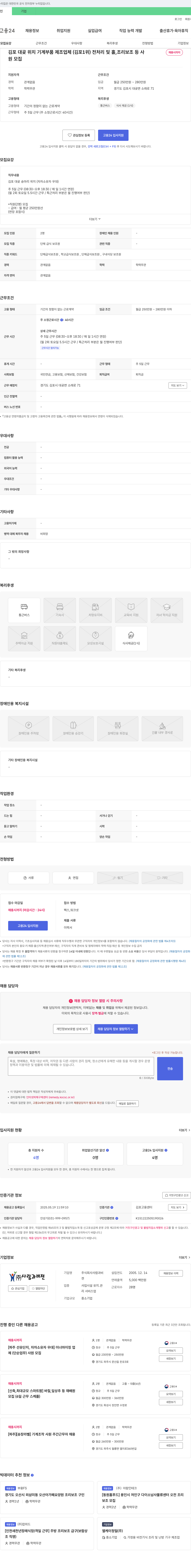
Task: Select the 주택자금 지원 welfare icon
Action: click(24, 638)
